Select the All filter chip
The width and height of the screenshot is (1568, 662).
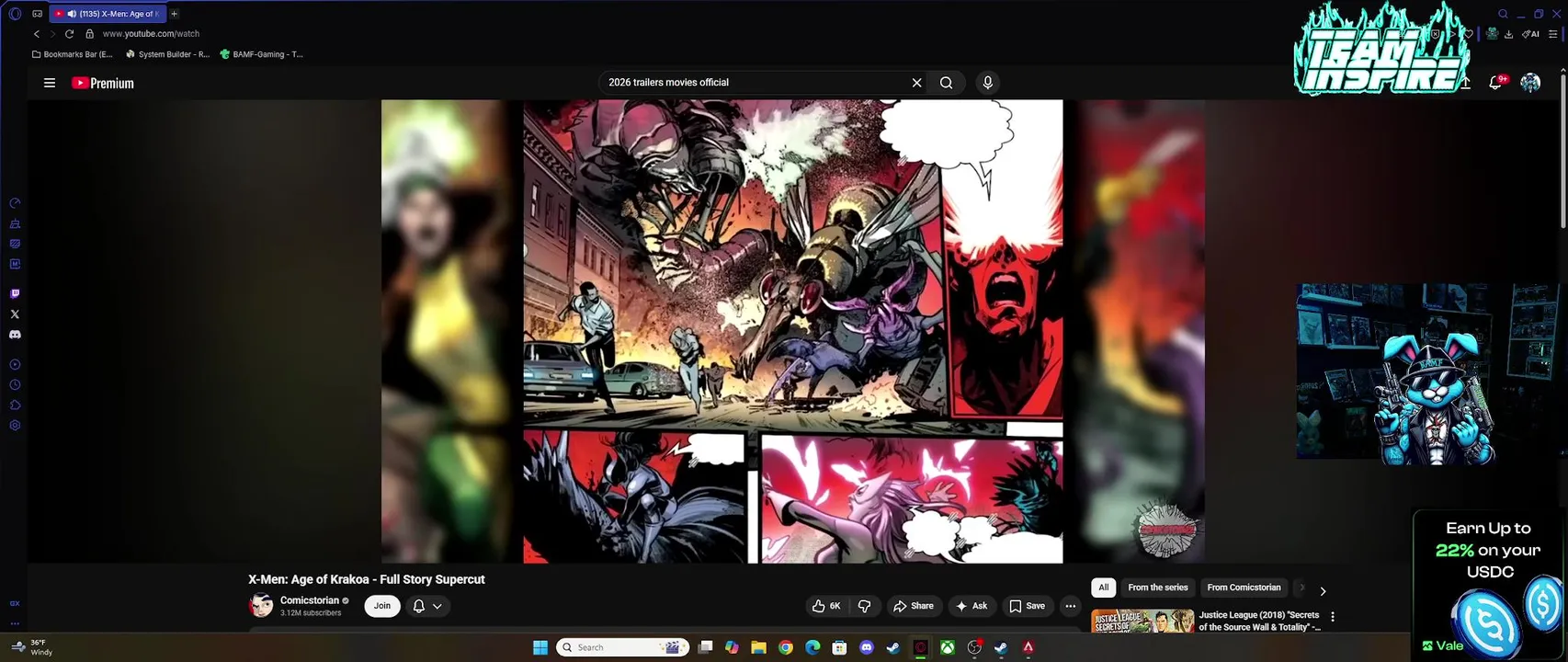pyautogui.click(x=1104, y=588)
